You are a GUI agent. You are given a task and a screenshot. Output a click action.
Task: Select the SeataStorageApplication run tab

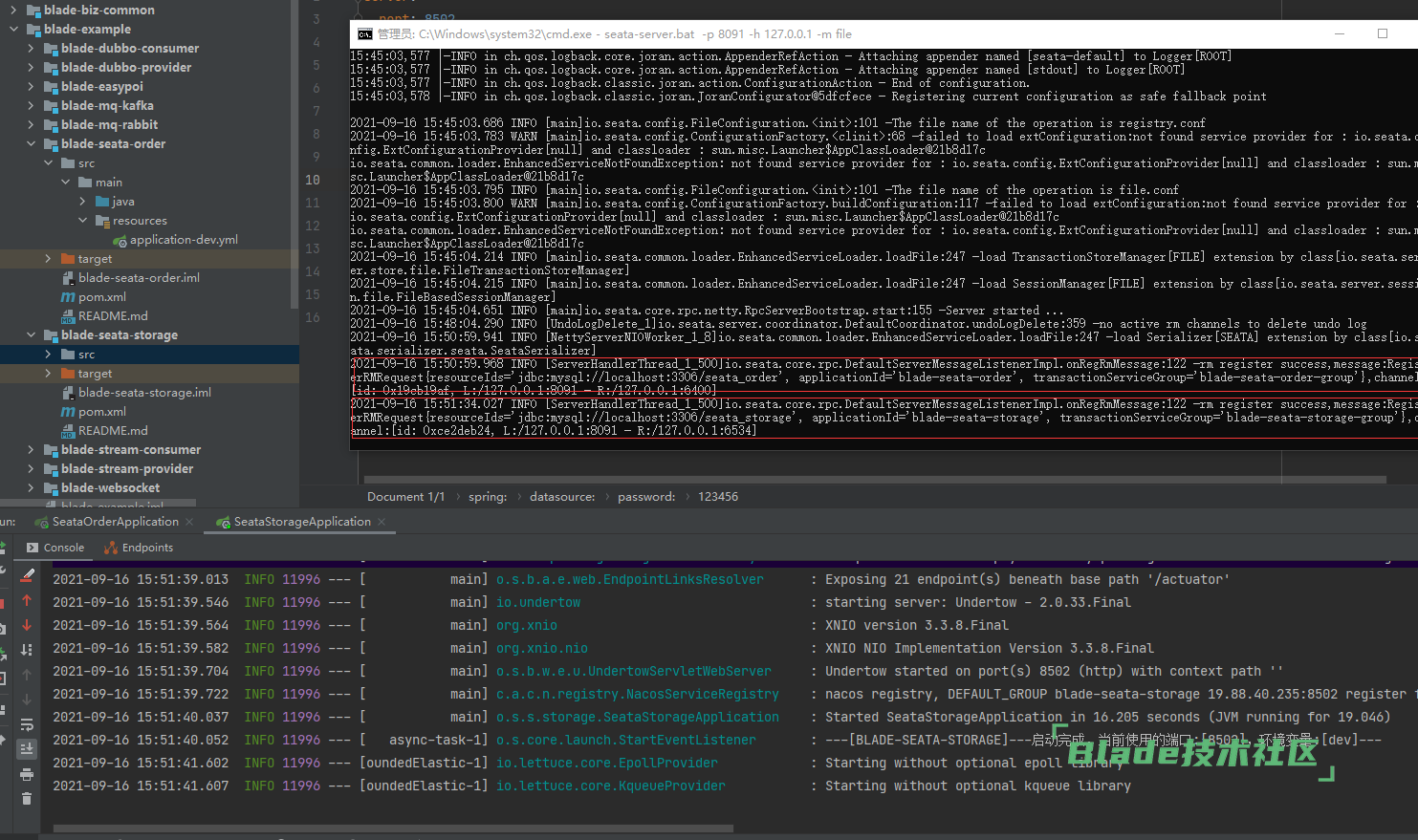click(x=302, y=522)
